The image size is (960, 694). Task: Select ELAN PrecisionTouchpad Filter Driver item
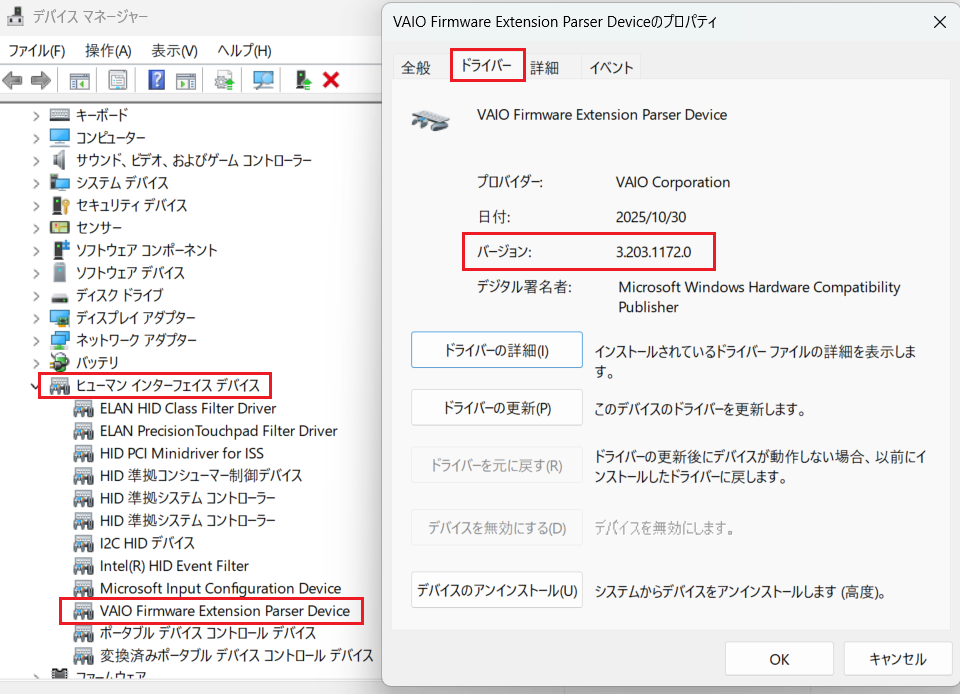[218, 431]
